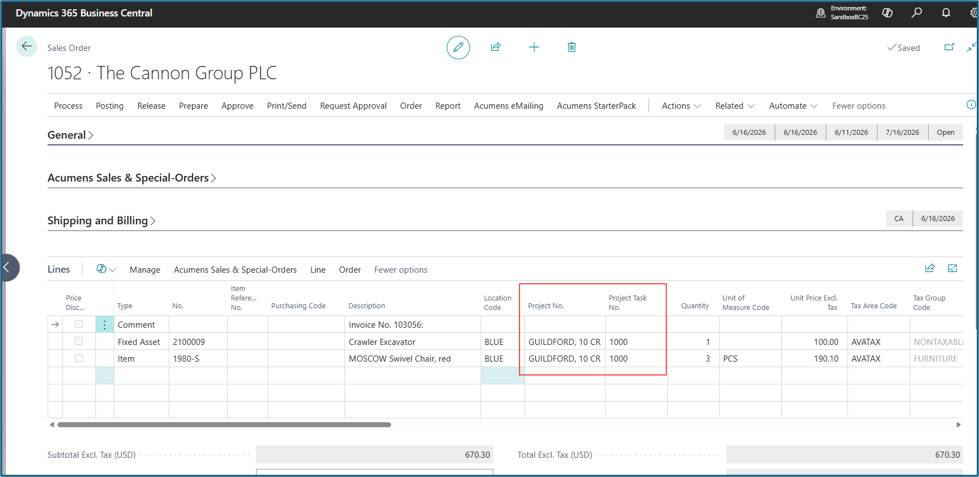Select the 2100009 number cell
The height and width of the screenshot is (477, 979).
(198, 342)
